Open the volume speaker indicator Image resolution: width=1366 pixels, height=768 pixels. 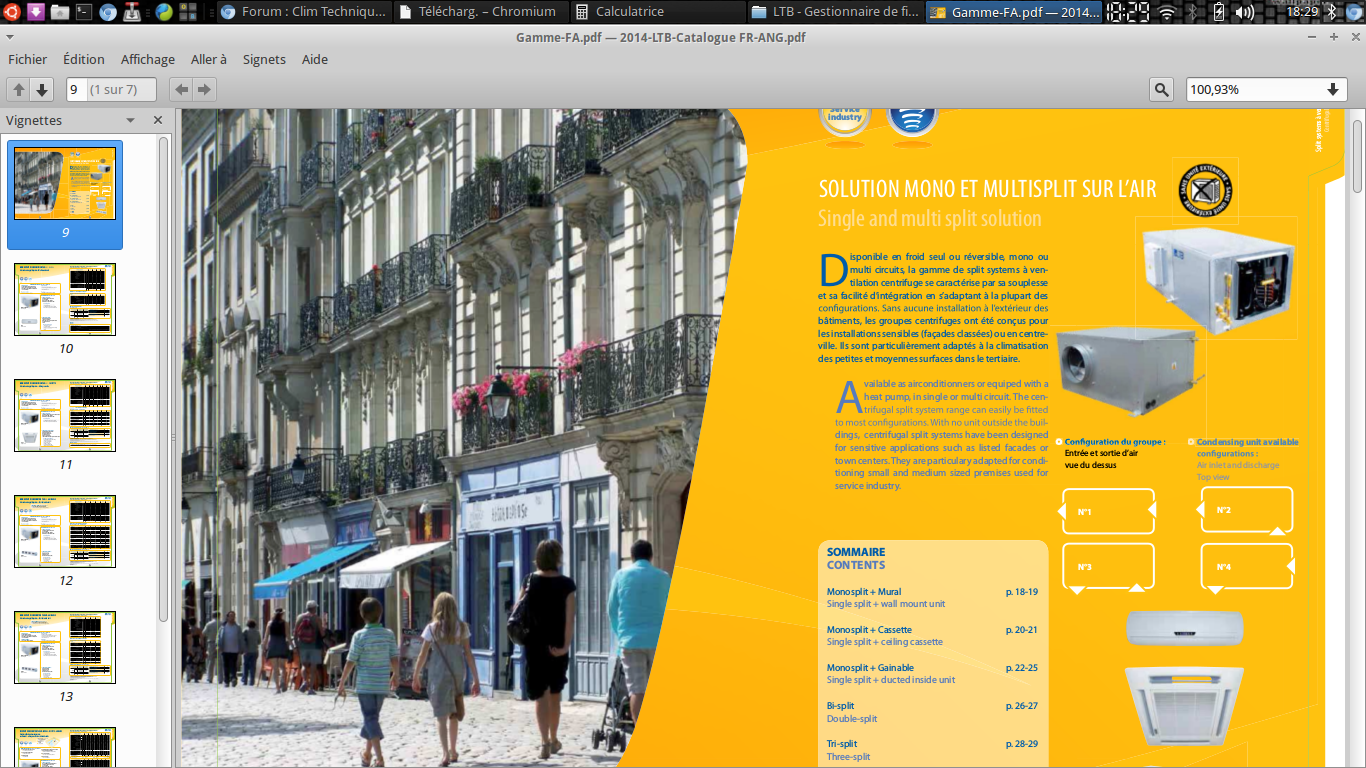[1244, 12]
